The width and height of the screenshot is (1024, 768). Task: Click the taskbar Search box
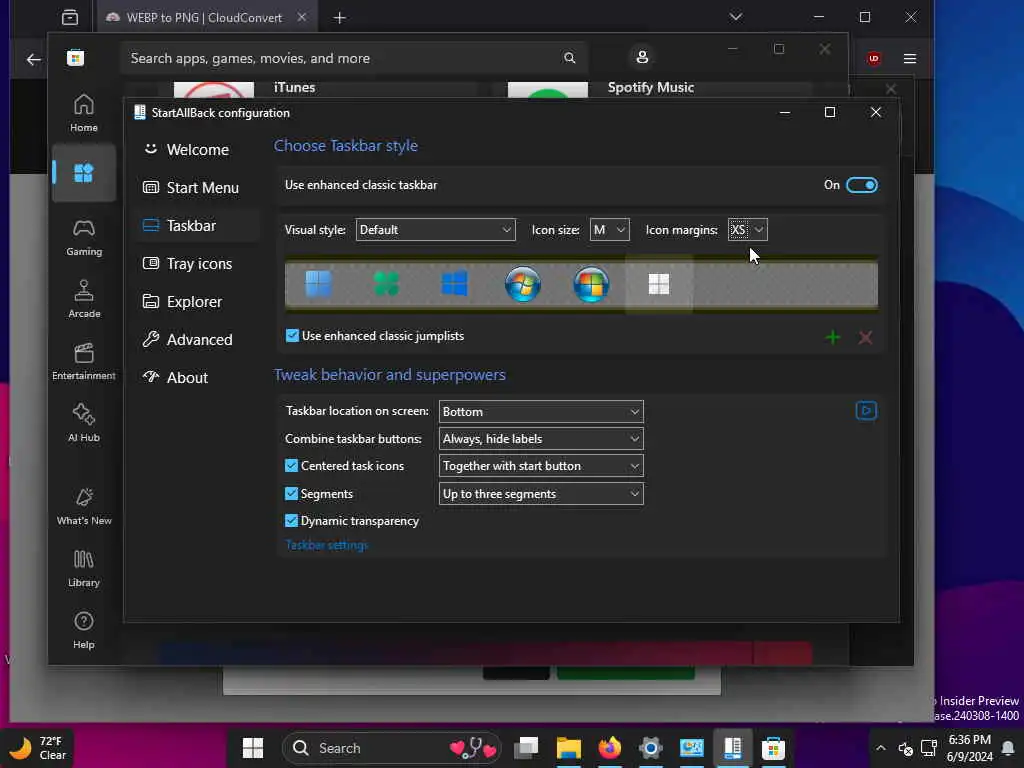click(392, 748)
